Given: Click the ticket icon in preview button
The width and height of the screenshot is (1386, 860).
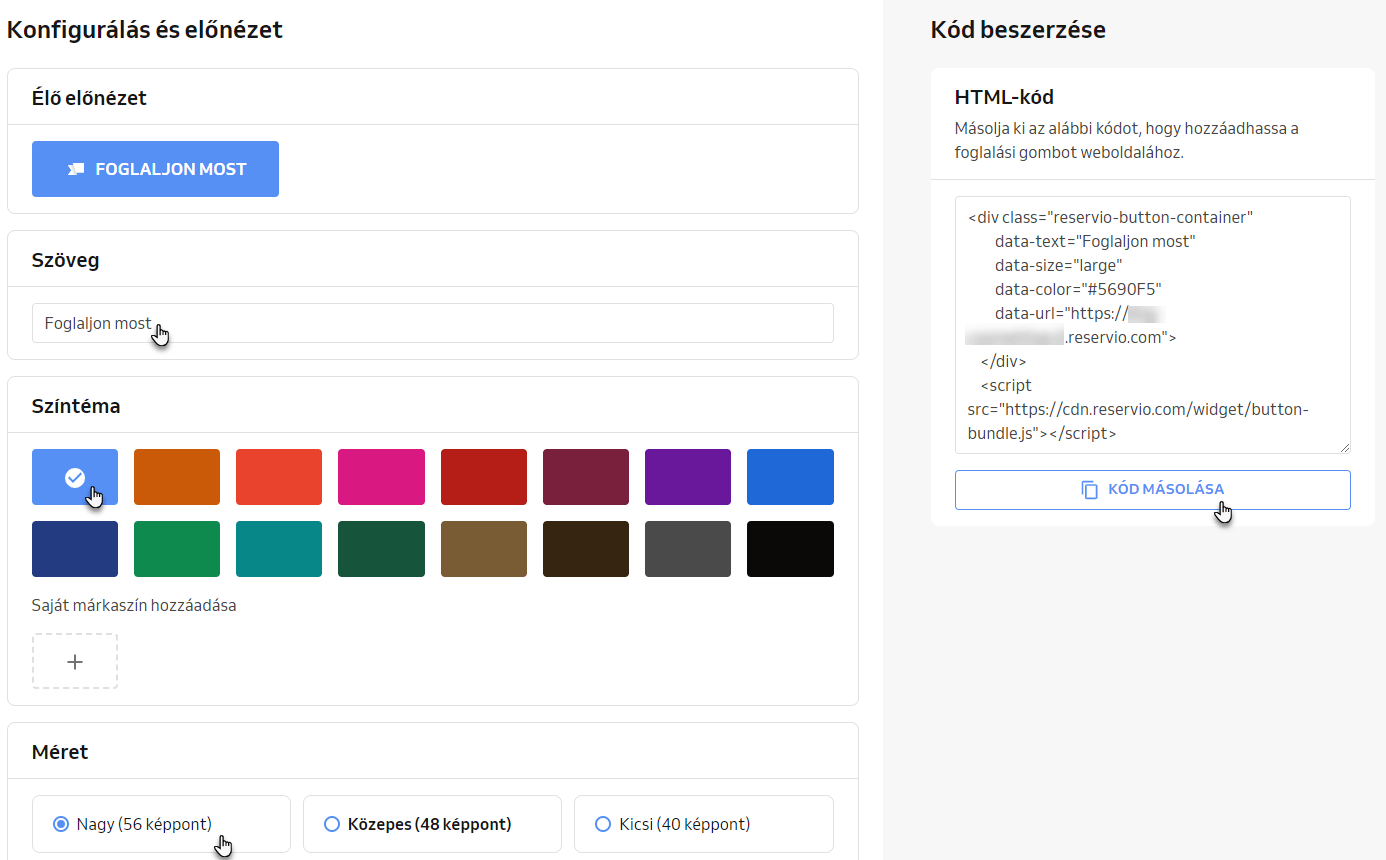Looking at the screenshot, I should 76,169.
